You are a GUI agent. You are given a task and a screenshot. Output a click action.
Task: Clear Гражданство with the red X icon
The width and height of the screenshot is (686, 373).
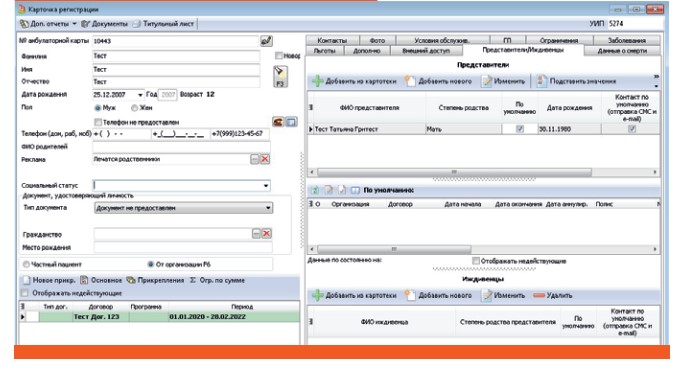click(266, 234)
